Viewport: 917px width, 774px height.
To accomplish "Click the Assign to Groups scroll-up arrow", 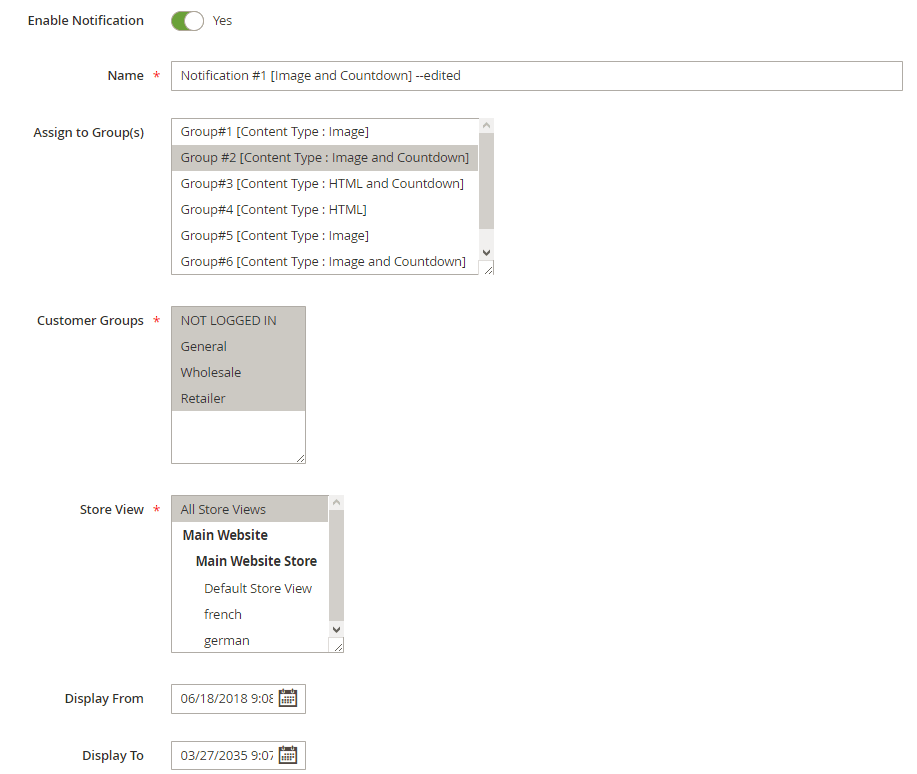I will coord(486,126).
